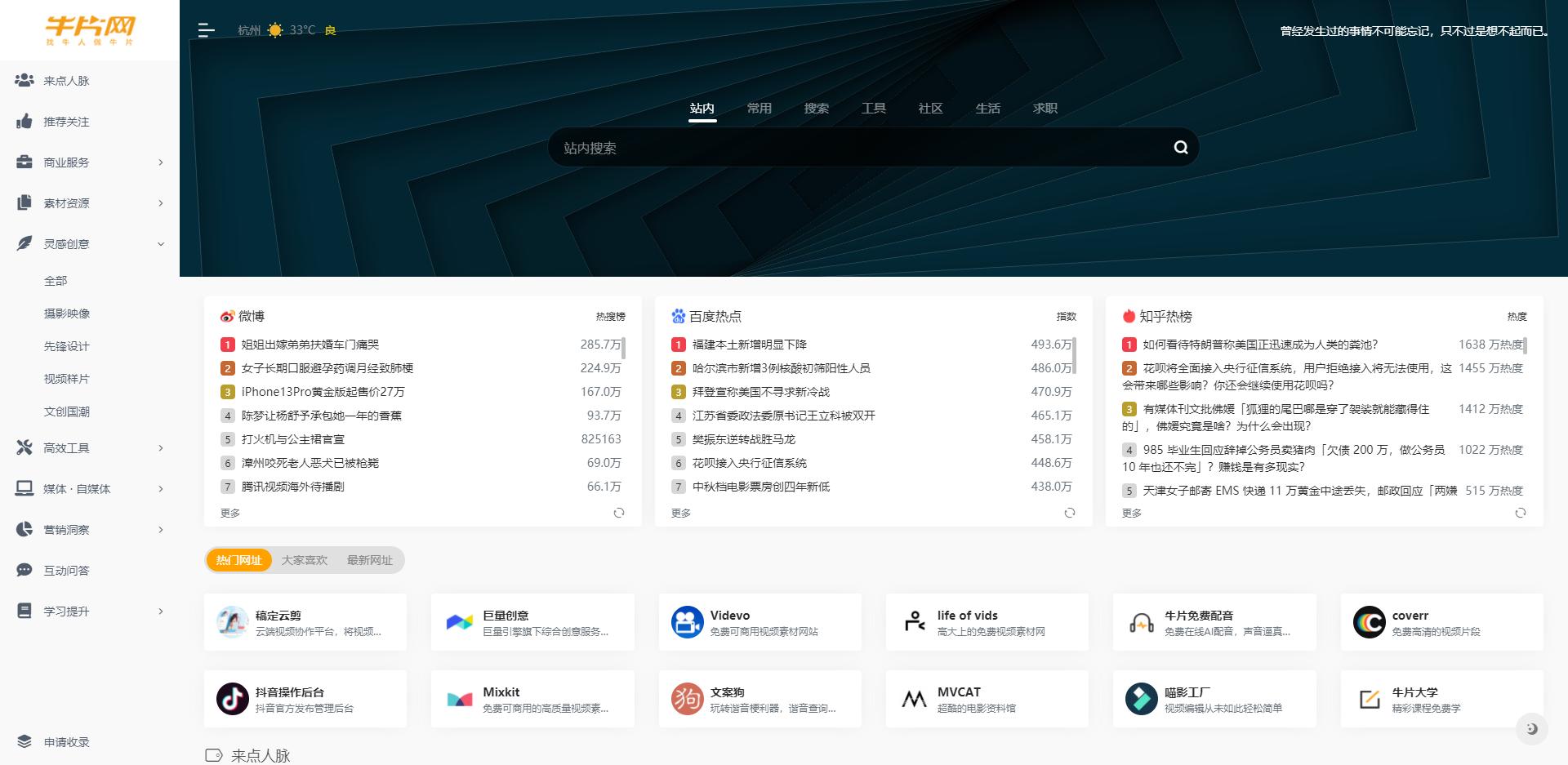Click the magnifier to run the search
The height and width of the screenshot is (765, 1568).
tap(1179, 147)
